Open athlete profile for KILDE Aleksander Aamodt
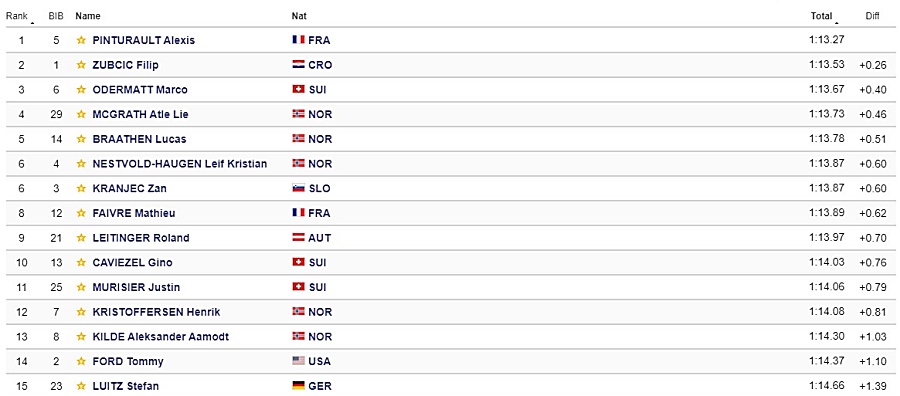900x396 pixels. coord(161,336)
